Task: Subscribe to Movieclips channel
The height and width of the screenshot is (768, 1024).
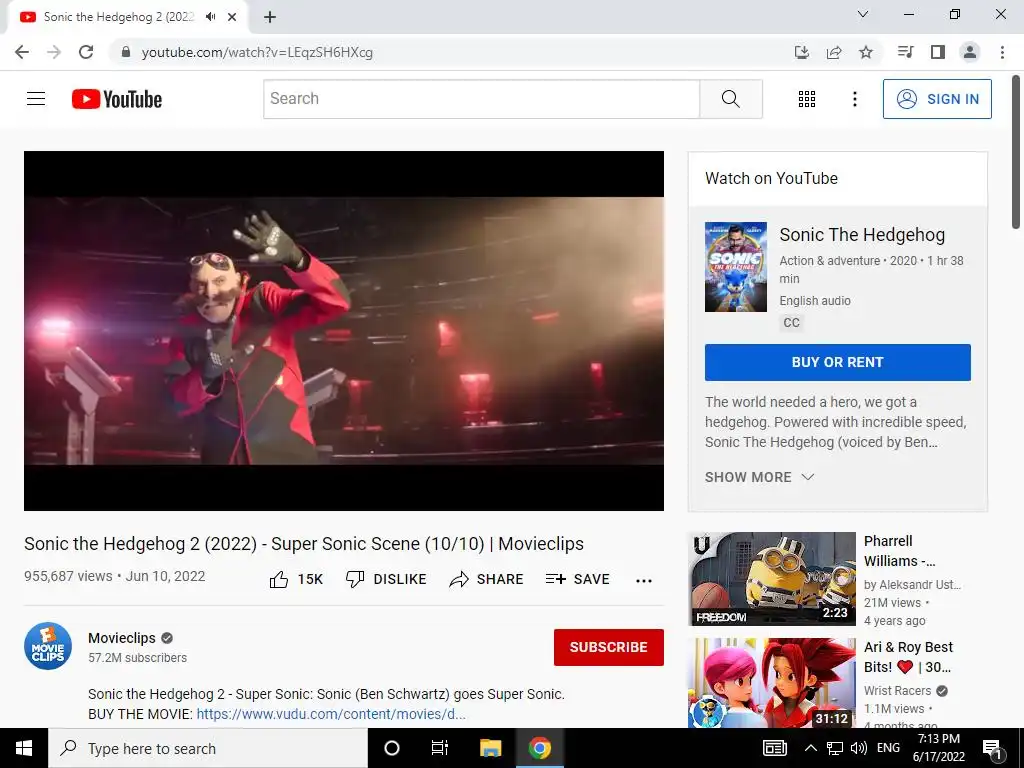Action: click(609, 647)
